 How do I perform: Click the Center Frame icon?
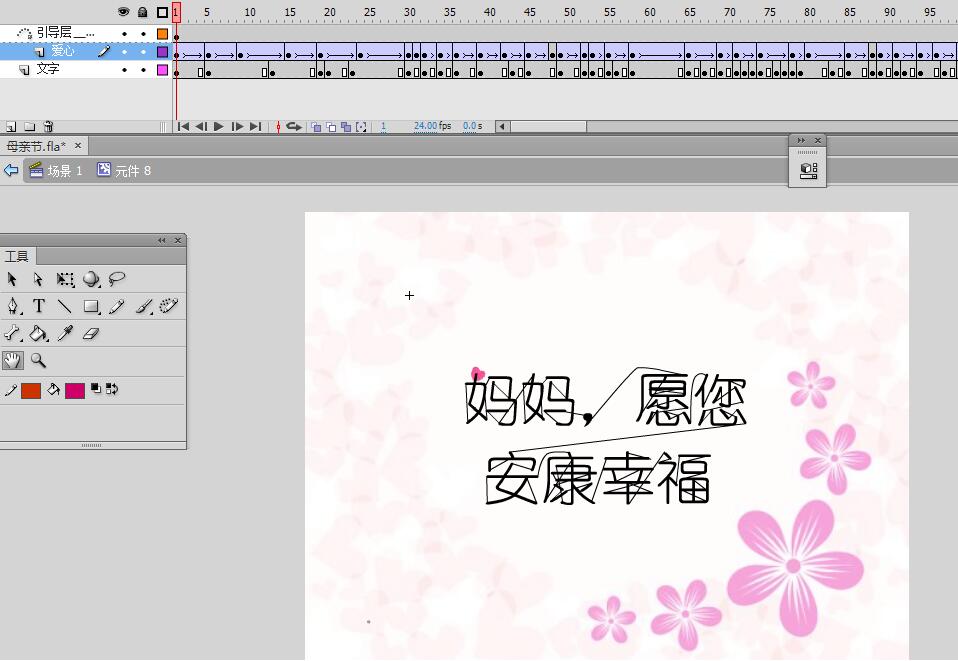click(x=278, y=126)
